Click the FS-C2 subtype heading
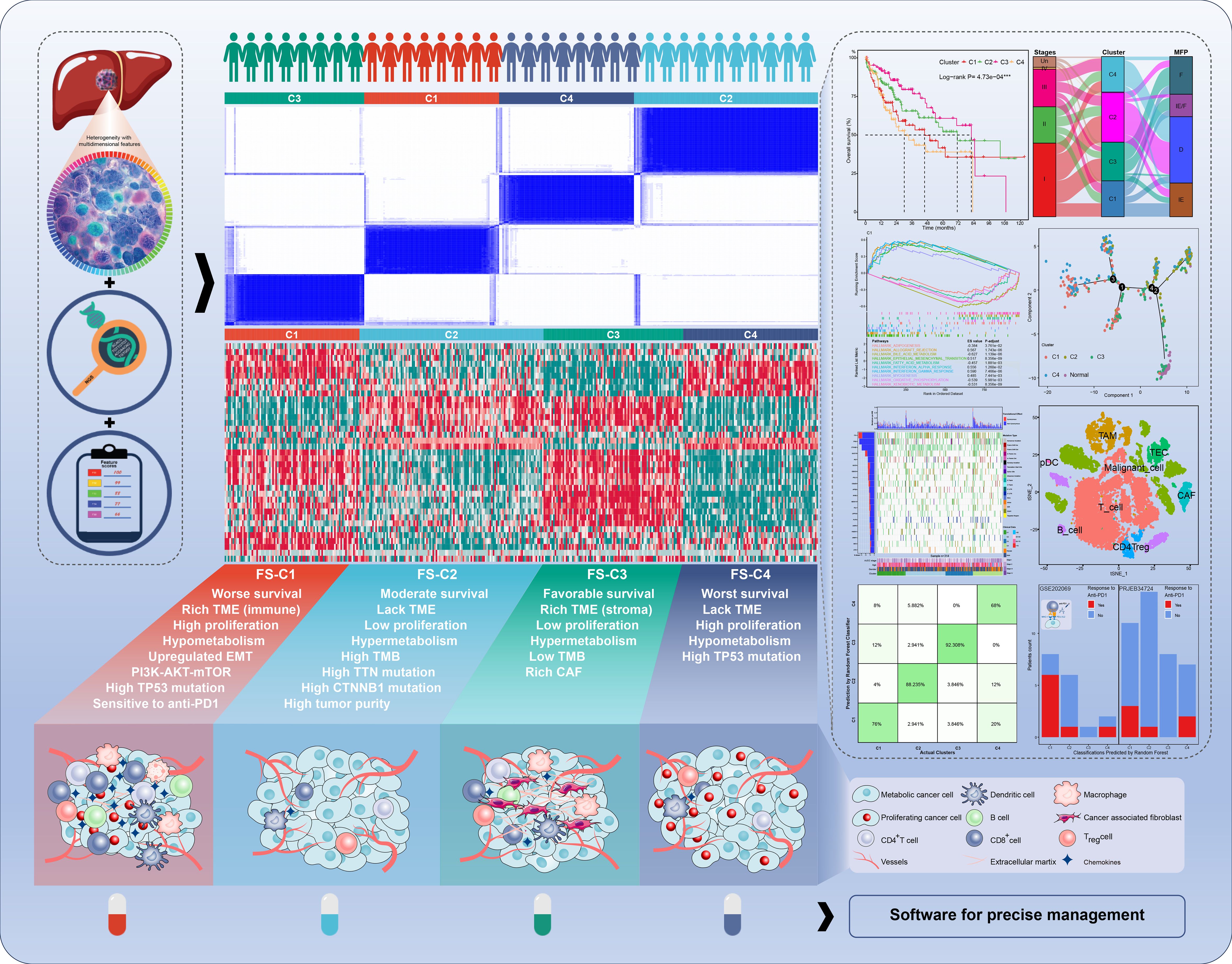The height and width of the screenshot is (964, 1232). tap(437, 575)
